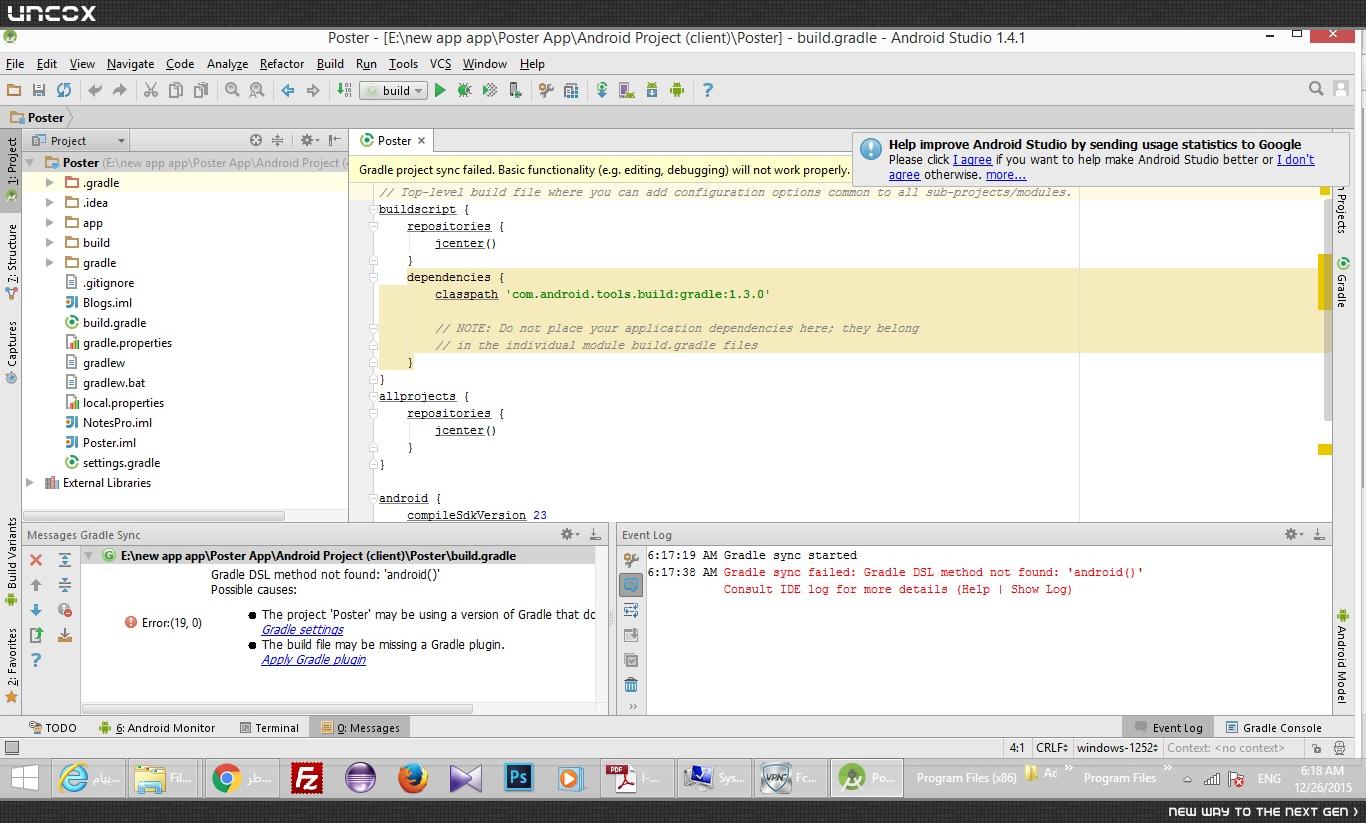Screen dimensions: 1366x823
Task: Click the Open folder toolbar icon
Action: pos(14,90)
